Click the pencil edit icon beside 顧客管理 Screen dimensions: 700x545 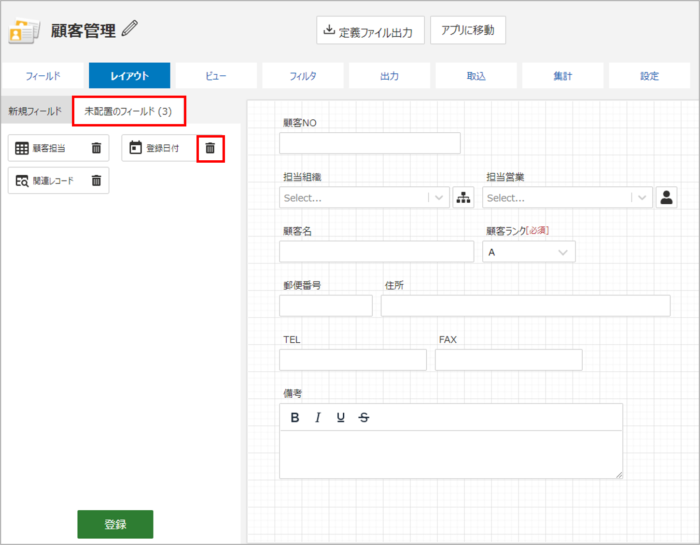pos(130,29)
